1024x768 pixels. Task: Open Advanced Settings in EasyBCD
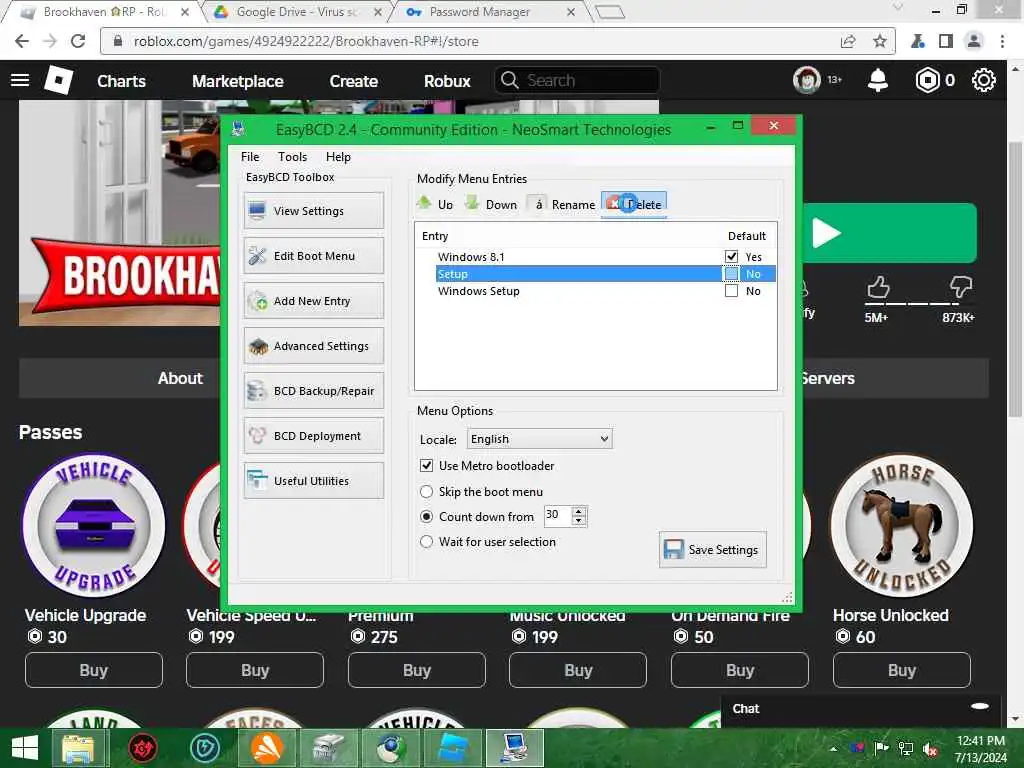pos(313,346)
